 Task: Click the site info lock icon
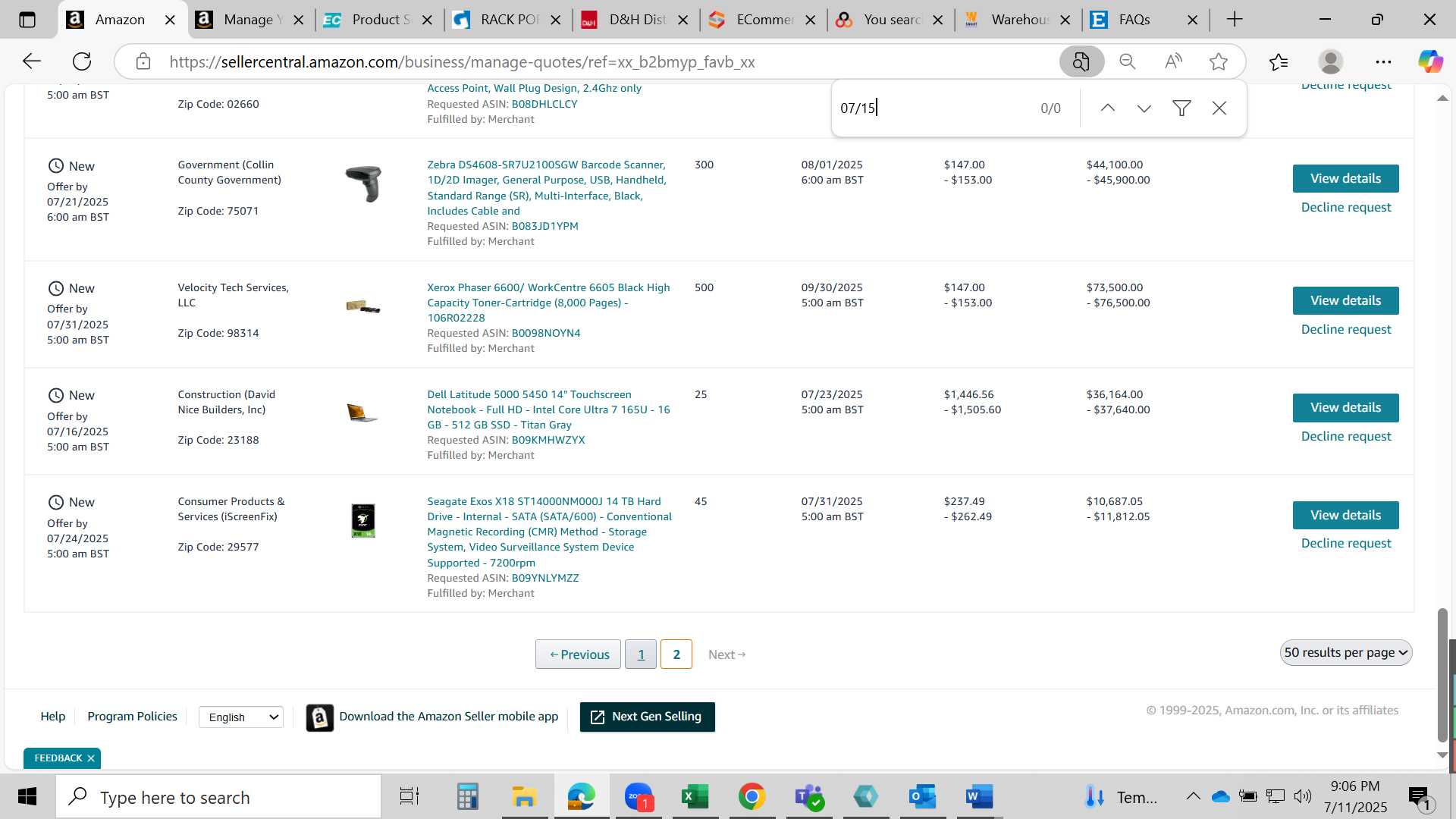point(143,61)
